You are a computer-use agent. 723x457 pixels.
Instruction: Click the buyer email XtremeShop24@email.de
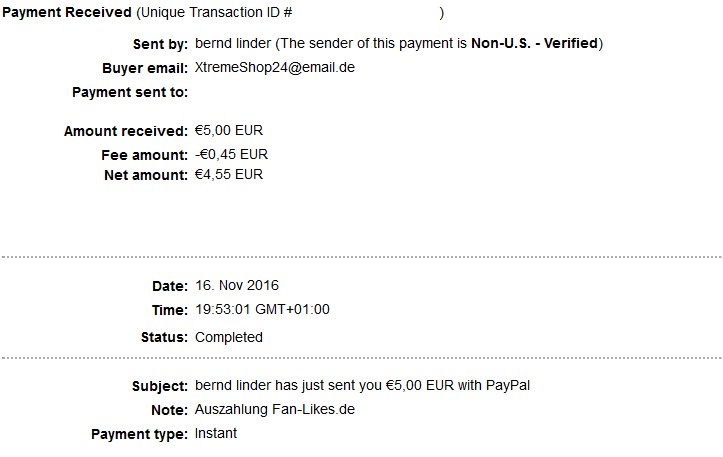(x=275, y=68)
